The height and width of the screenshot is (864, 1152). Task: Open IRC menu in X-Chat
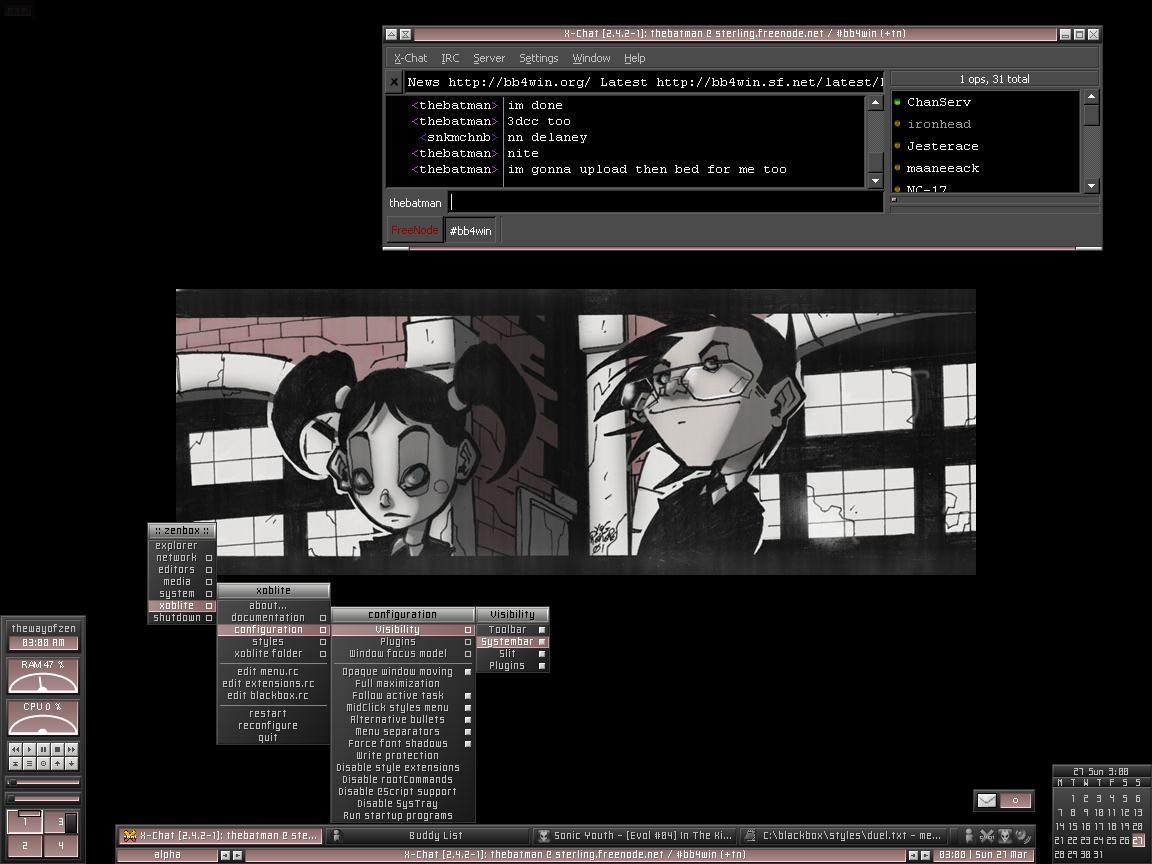coord(450,58)
